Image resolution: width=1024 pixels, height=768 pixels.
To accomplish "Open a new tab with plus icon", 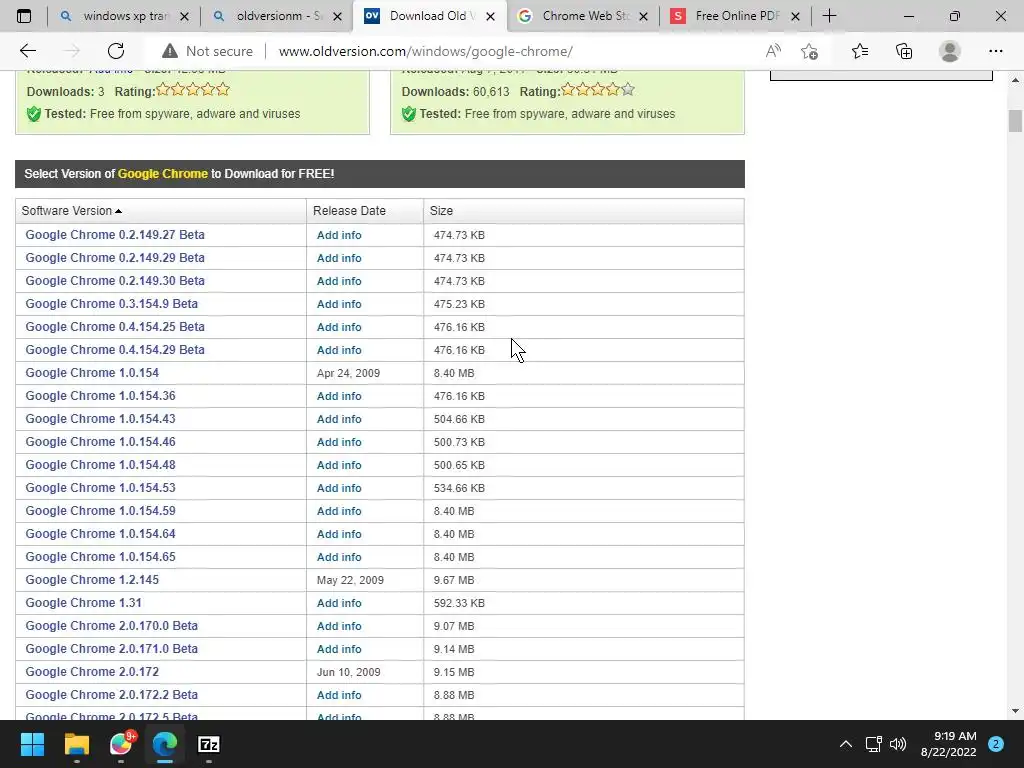I will click(829, 16).
